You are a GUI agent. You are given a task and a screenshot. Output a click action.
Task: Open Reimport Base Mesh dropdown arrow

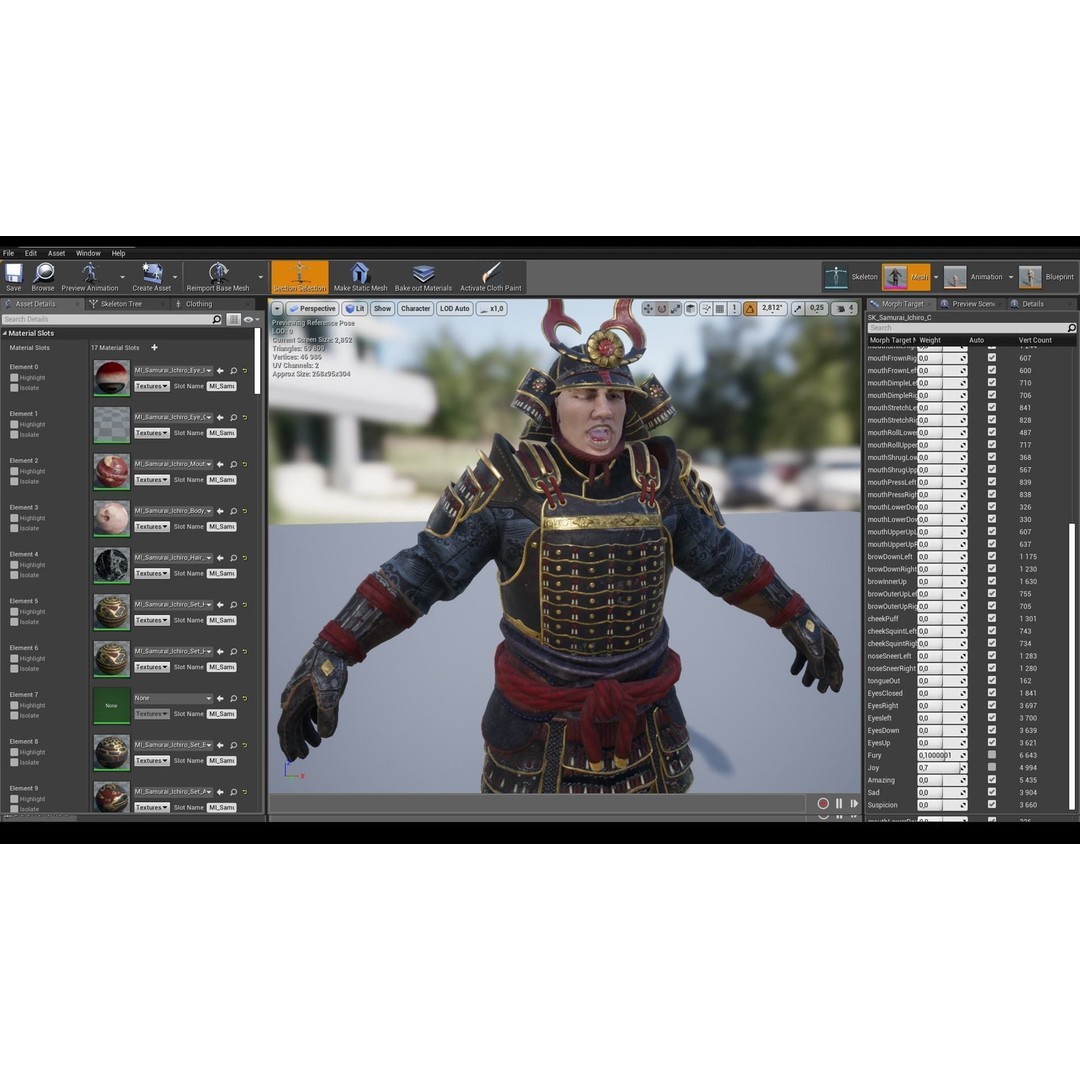click(x=260, y=277)
